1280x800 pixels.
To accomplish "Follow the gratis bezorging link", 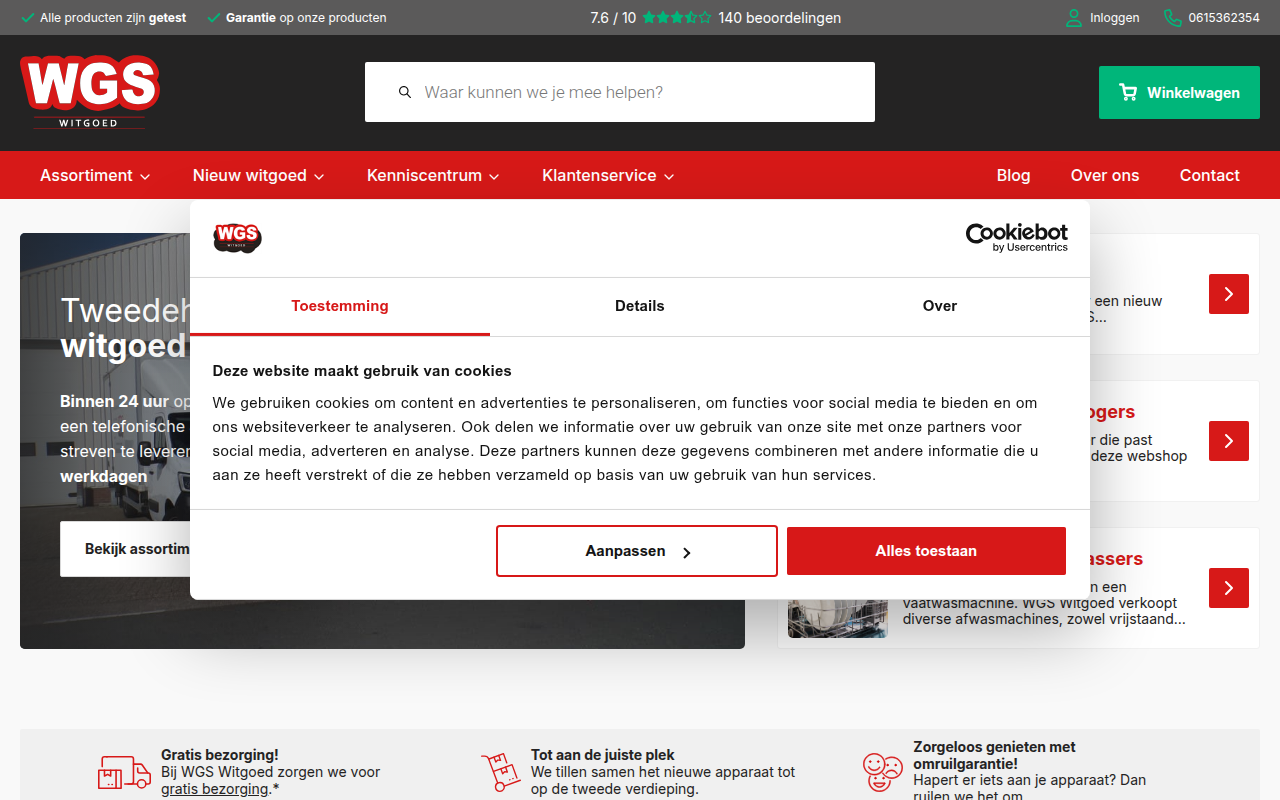I will point(215,789).
